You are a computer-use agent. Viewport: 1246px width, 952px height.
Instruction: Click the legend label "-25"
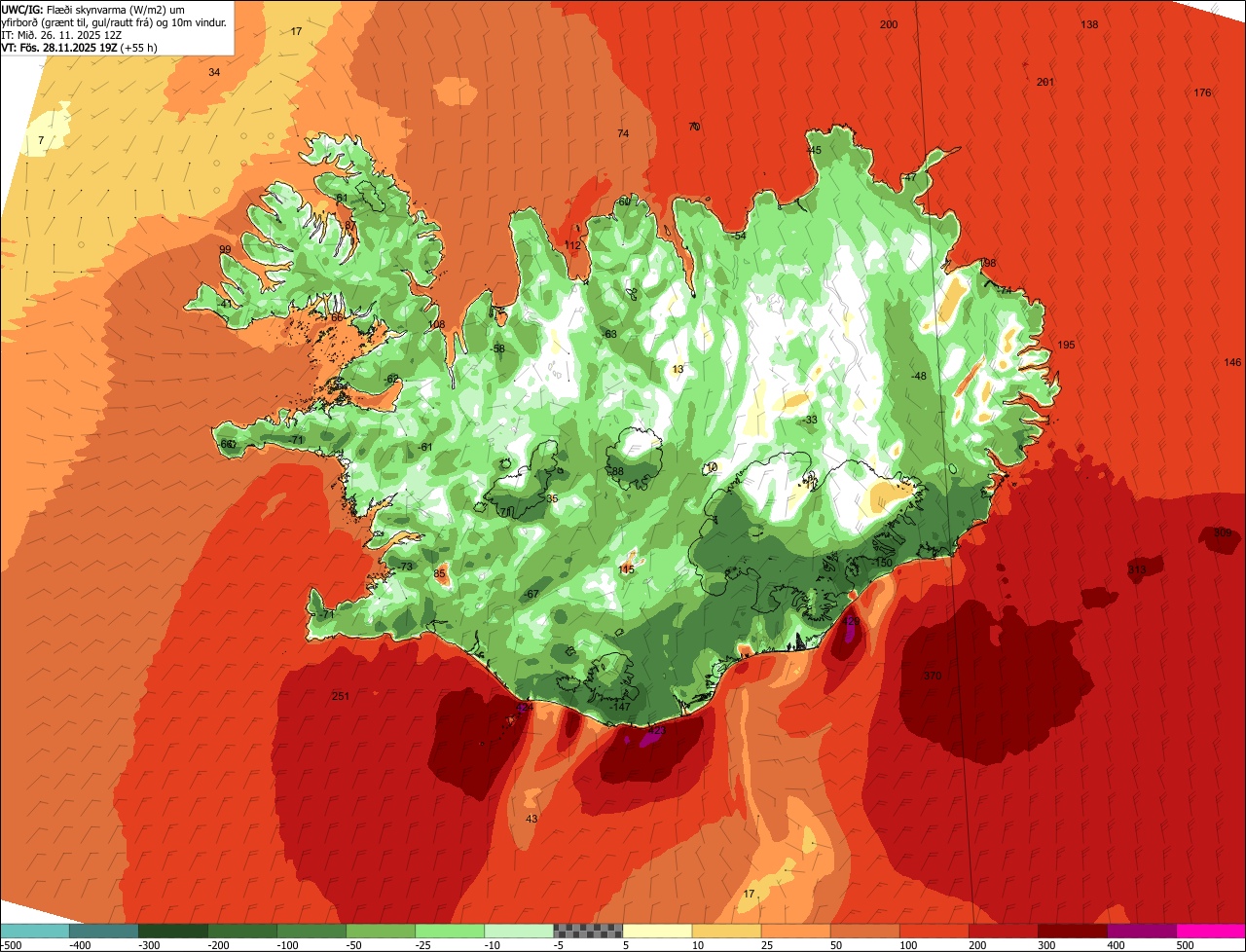pos(424,945)
